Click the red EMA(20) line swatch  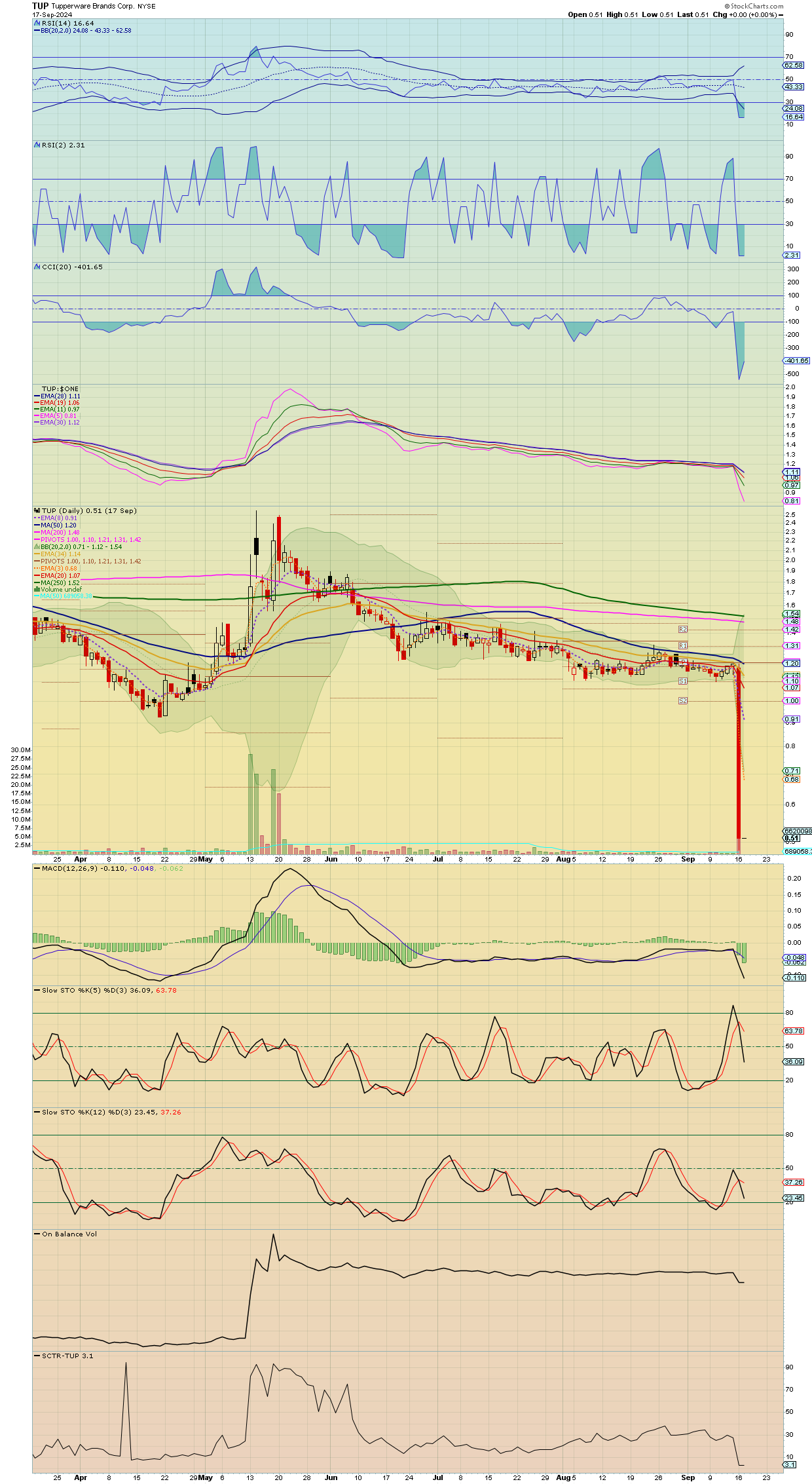[x=37, y=575]
